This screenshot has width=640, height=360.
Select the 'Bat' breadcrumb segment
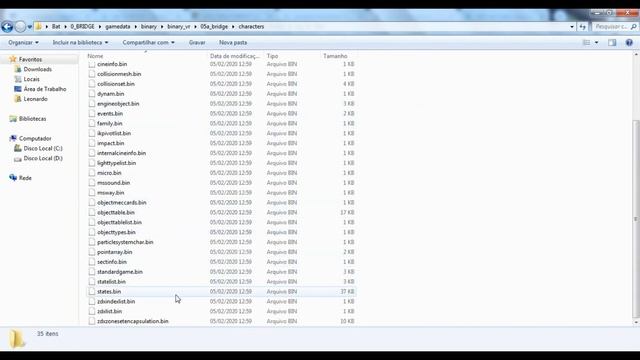[56, 27]
